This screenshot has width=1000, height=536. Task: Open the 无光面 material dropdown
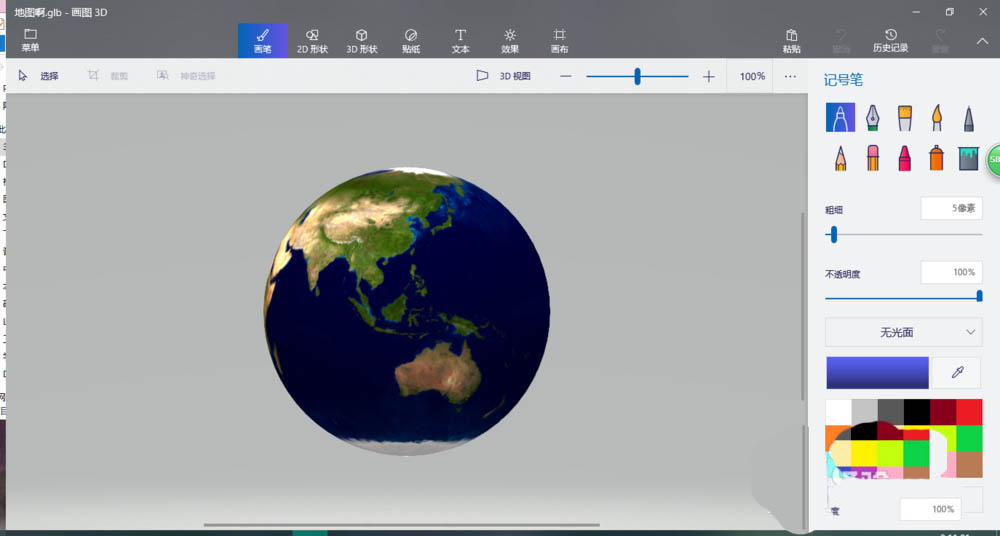(903, 332)
